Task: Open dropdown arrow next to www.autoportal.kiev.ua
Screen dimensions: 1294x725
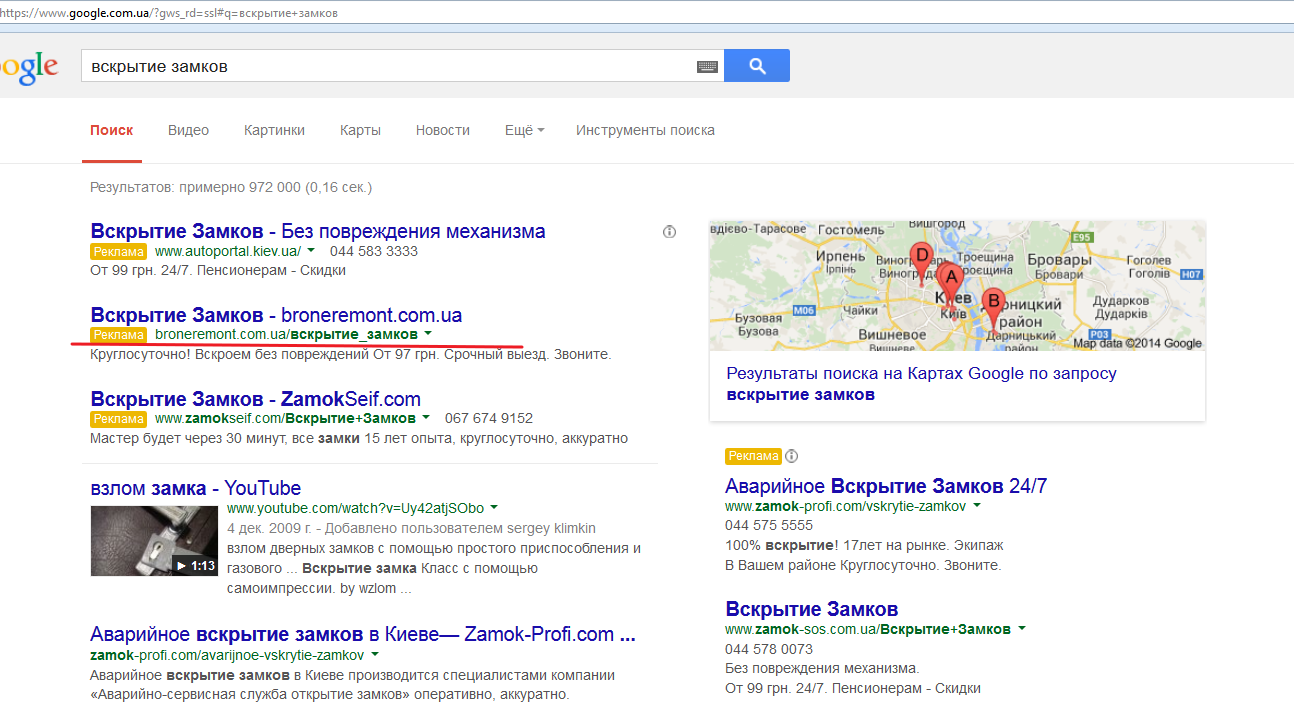Action: pos(311,251)
